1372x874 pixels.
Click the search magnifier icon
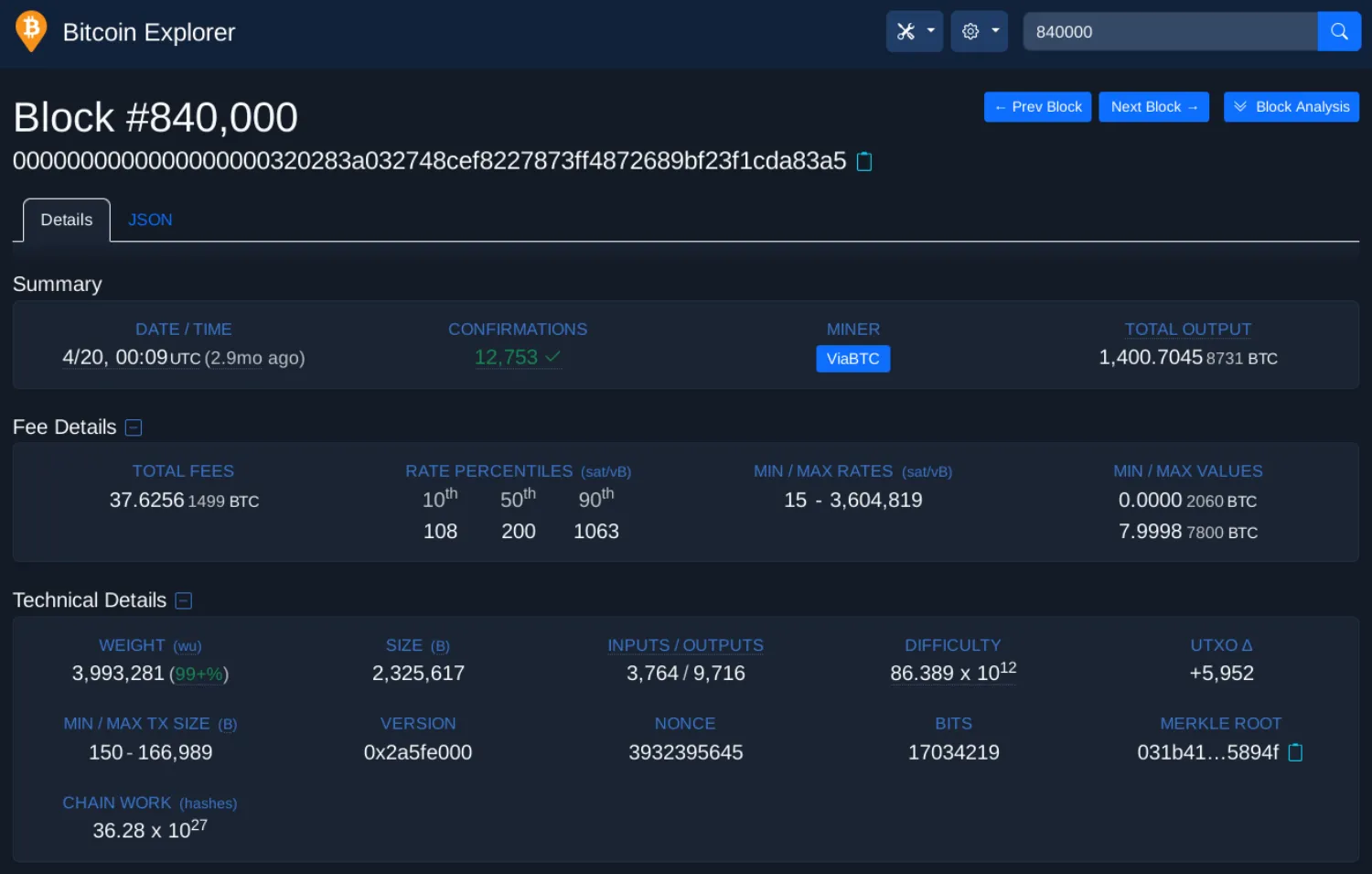tap(1338, 30)
